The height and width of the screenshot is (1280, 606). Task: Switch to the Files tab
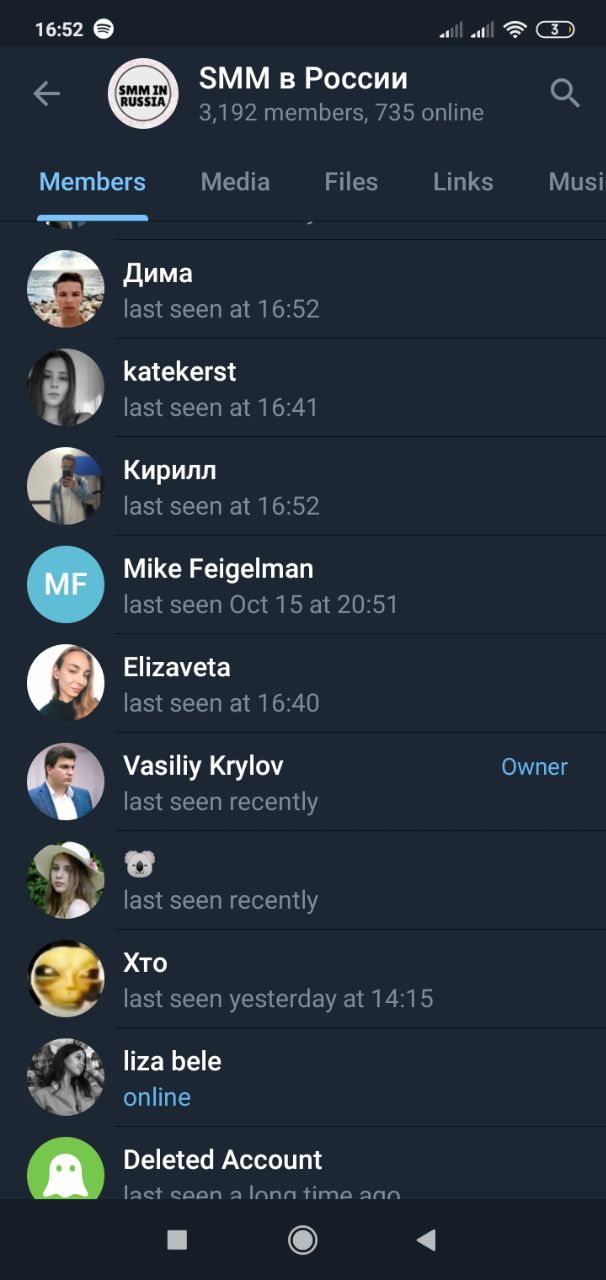[351, 182]
